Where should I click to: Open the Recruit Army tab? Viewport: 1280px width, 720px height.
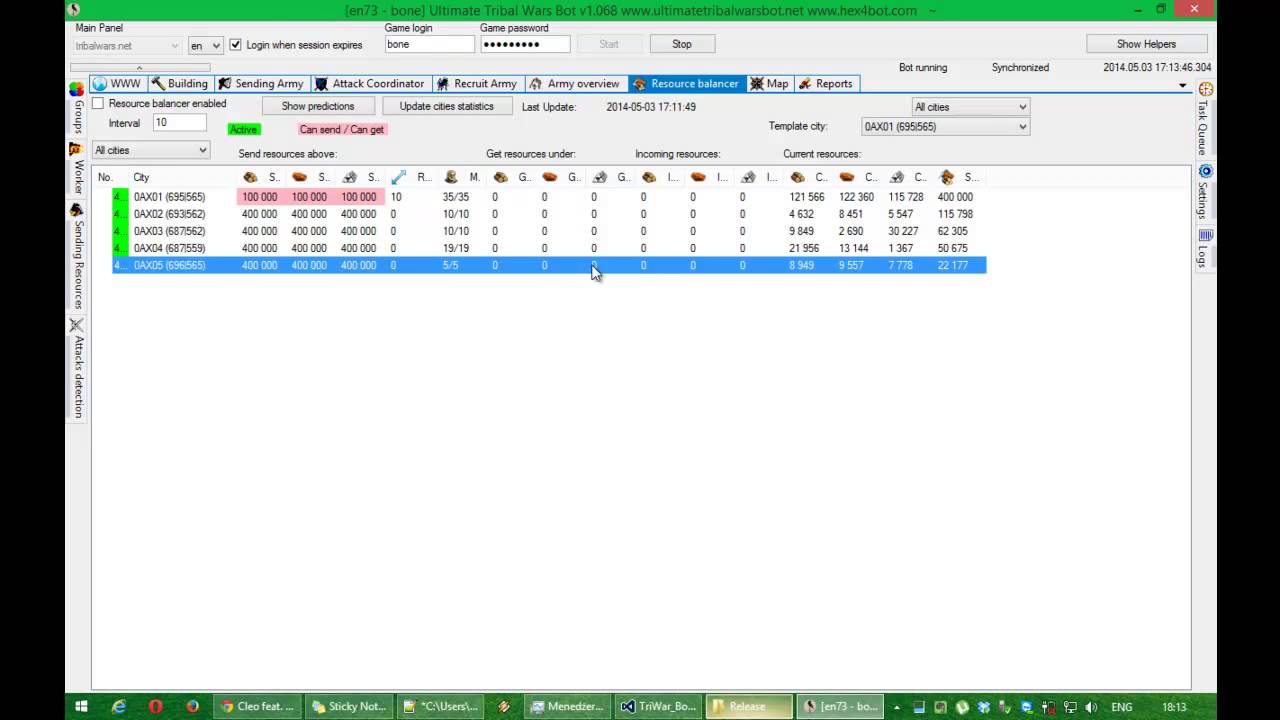pyautogui.click(x=477, y=84)
